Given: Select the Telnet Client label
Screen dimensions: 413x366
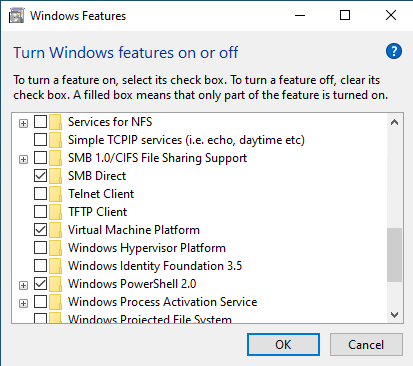Looking at the screenshot, I should (101, 194).
